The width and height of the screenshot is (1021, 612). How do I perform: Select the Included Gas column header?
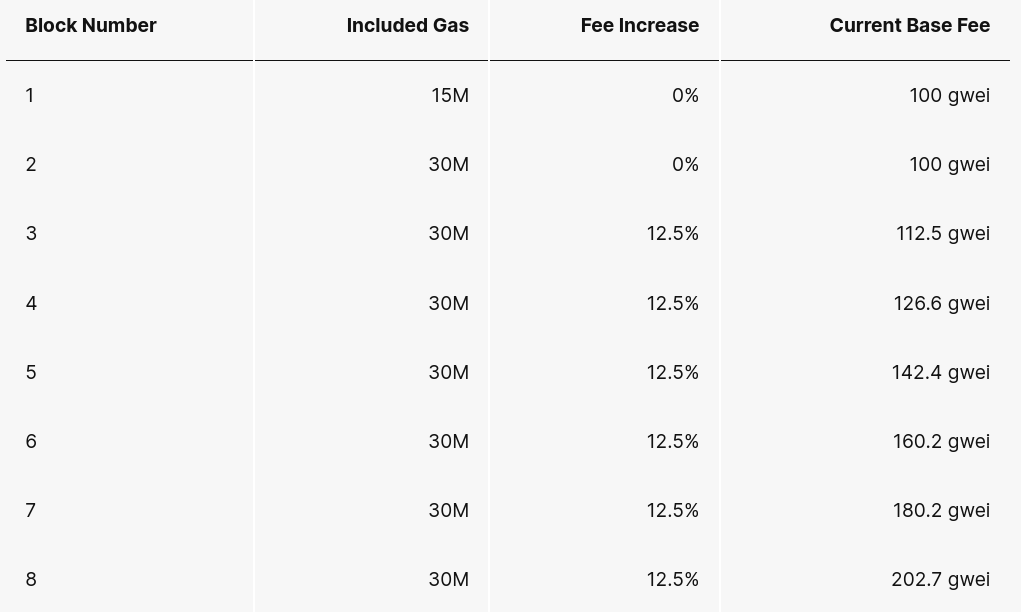[x=408, y=25]
